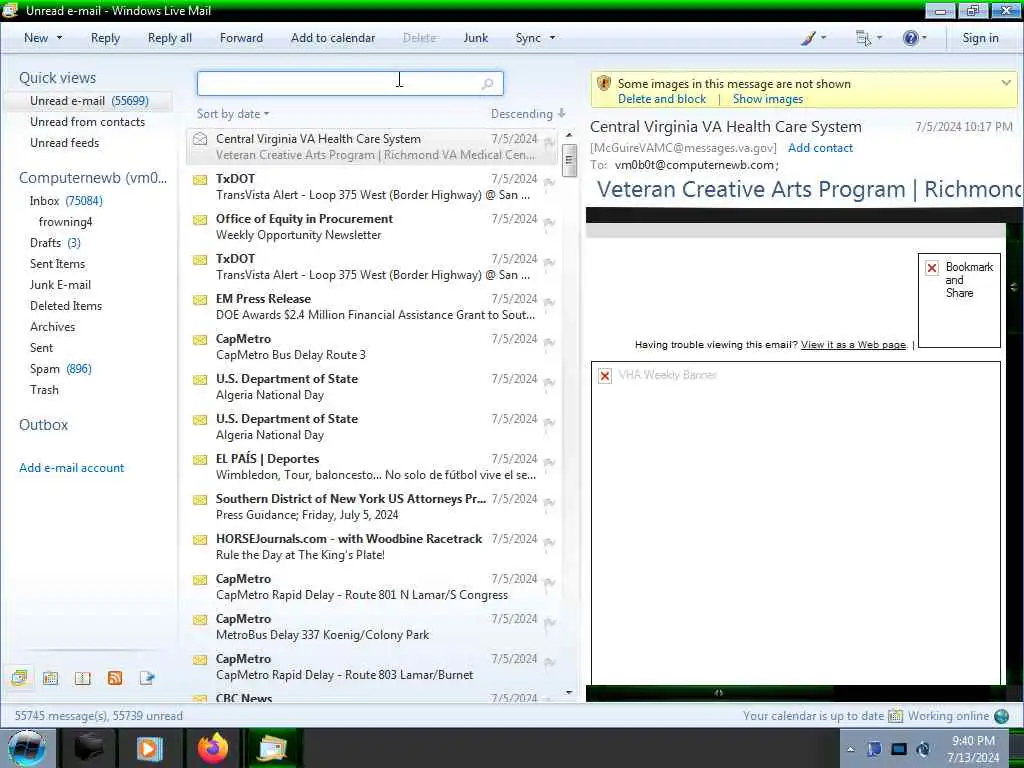Click Junk in the toolbar

click(x=475, y=38)
